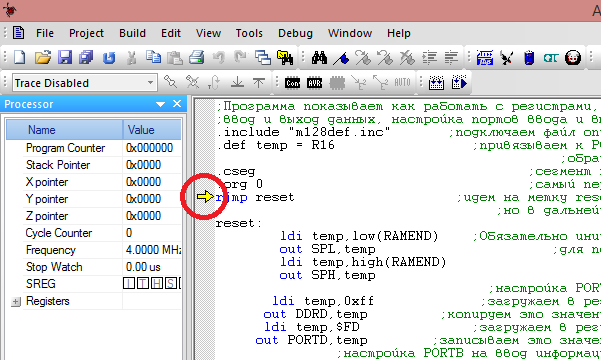601x360 pixels.
Task: Click the arrow-up-to-line trace icon
Action: [x=259, y=82]
